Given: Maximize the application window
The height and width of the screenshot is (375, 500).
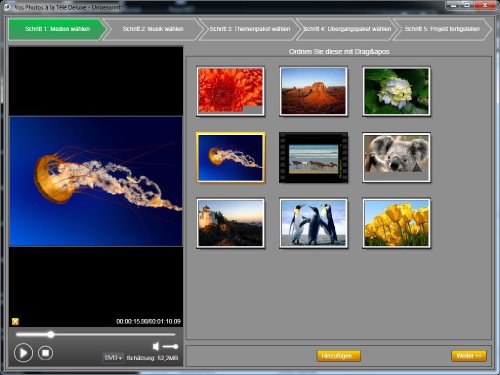Looking at the screenshot, I should [x=467, y=5].
